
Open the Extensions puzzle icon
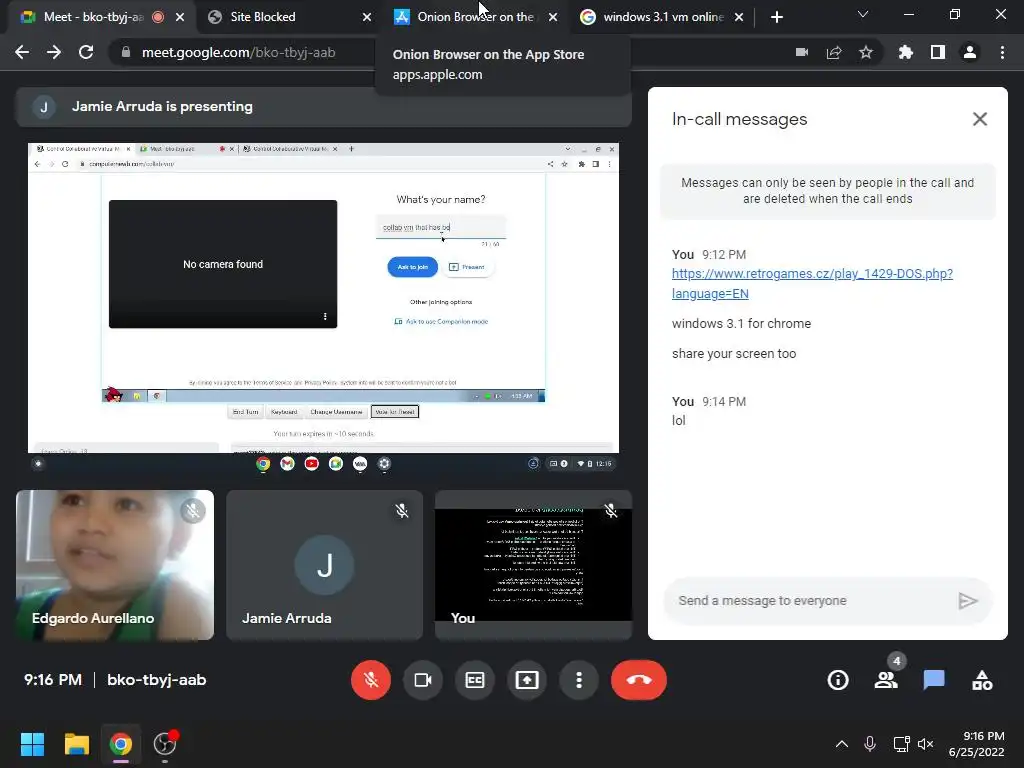pyautogui.click(x=906, y=52)
